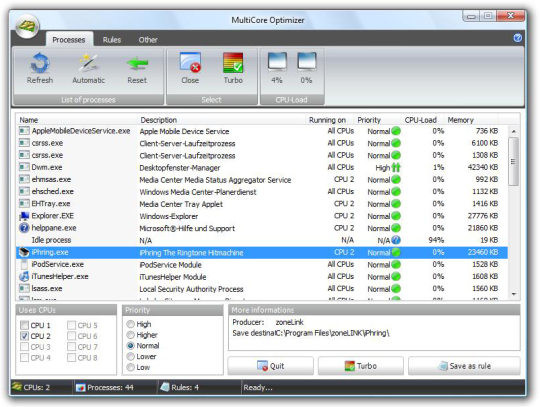540x407 pixels.
Task: Sort by the Running on column header
Action: pyautogui.click(x=330, y=120)
